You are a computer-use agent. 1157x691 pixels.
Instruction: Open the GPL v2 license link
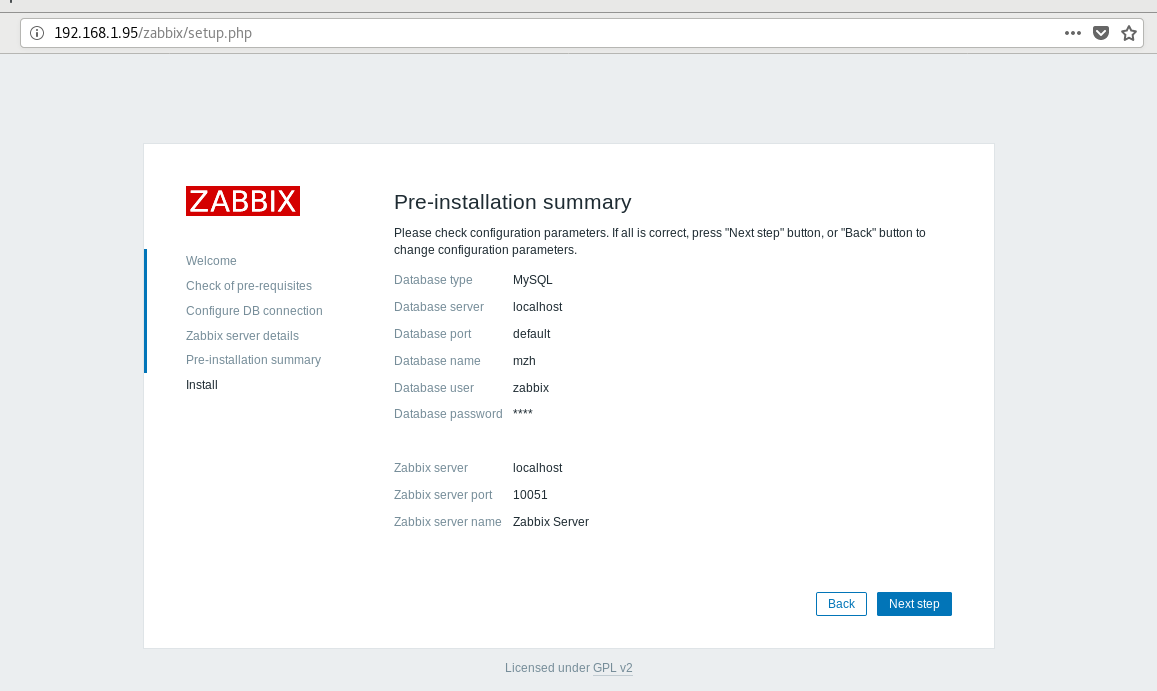point(612,667)
